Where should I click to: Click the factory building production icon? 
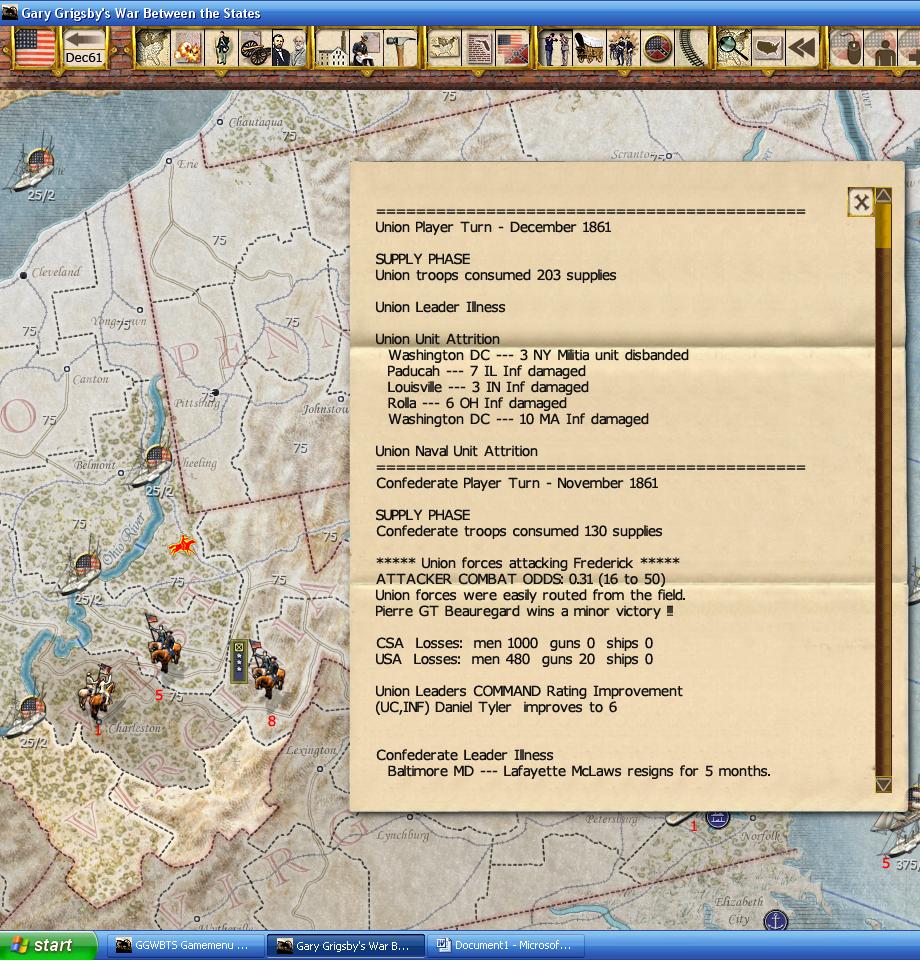(x=332, y=47)
